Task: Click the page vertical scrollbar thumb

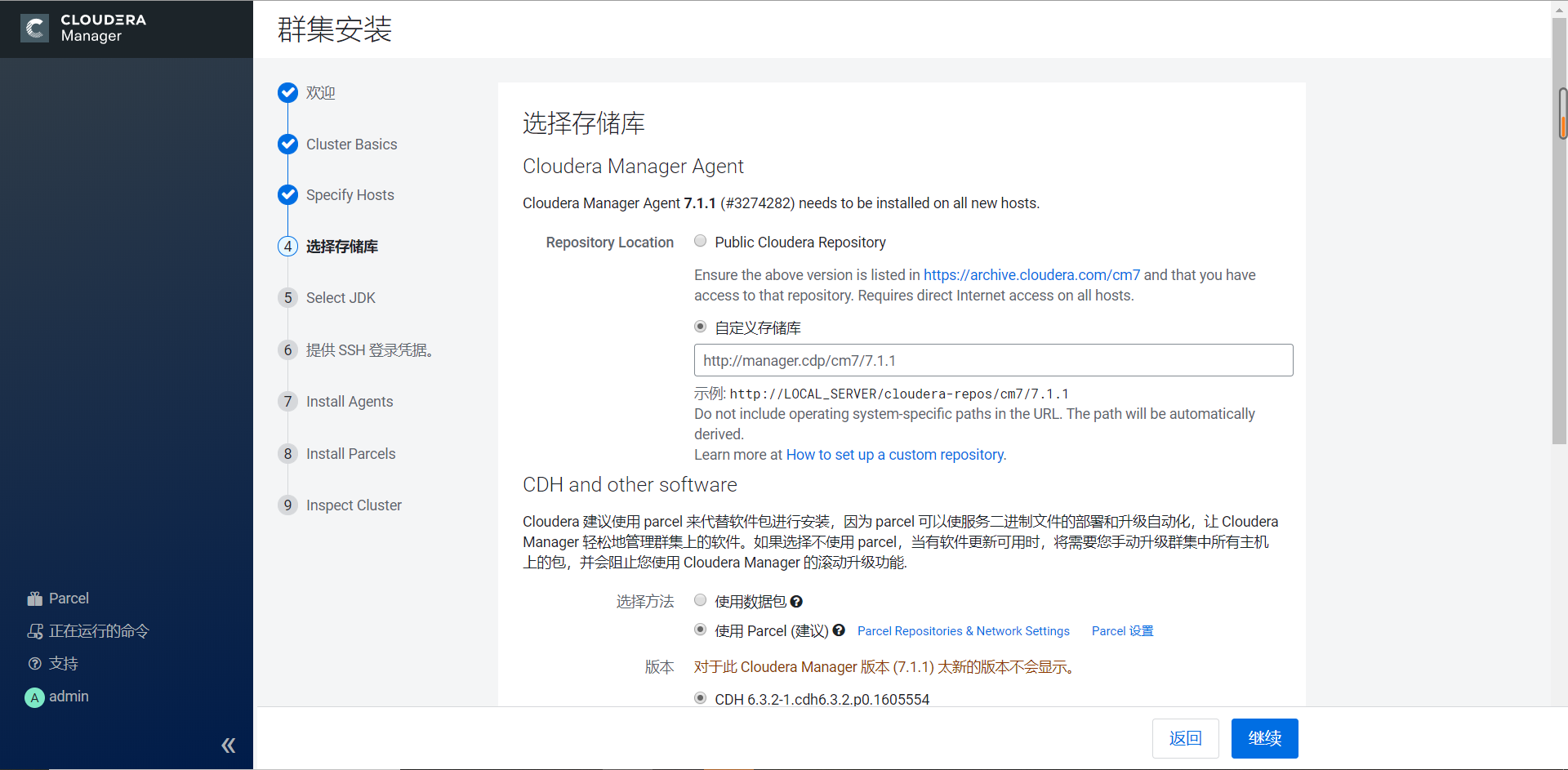Action: pos(1559,232)
